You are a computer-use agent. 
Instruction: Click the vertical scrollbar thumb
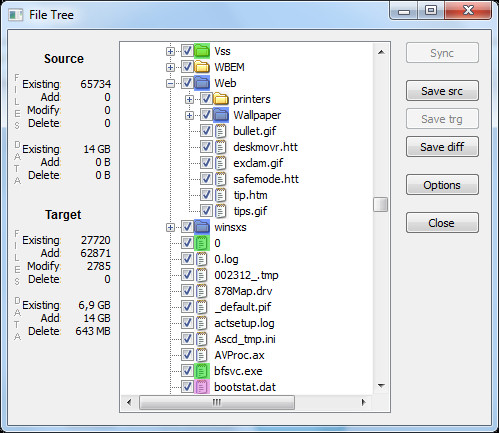click(x=381, y=204)
